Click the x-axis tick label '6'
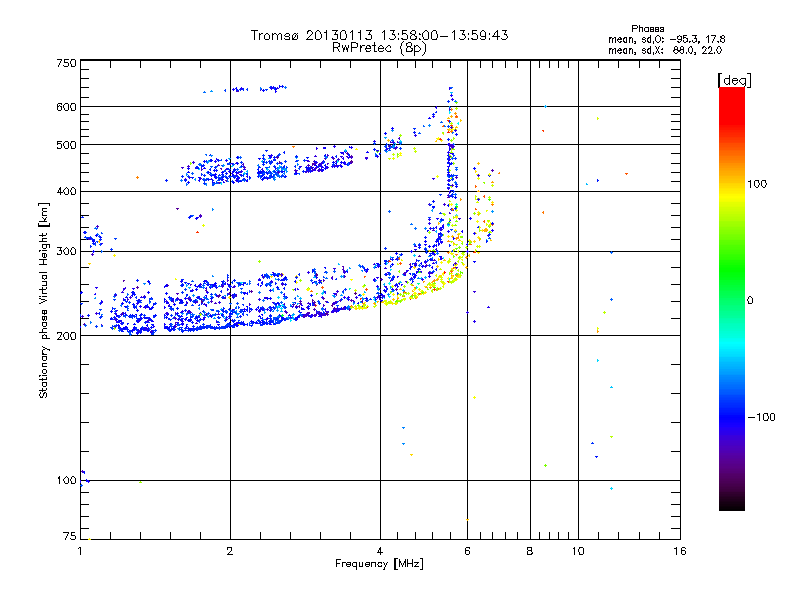This screenshot has height=600, width=800. (467, 551)
